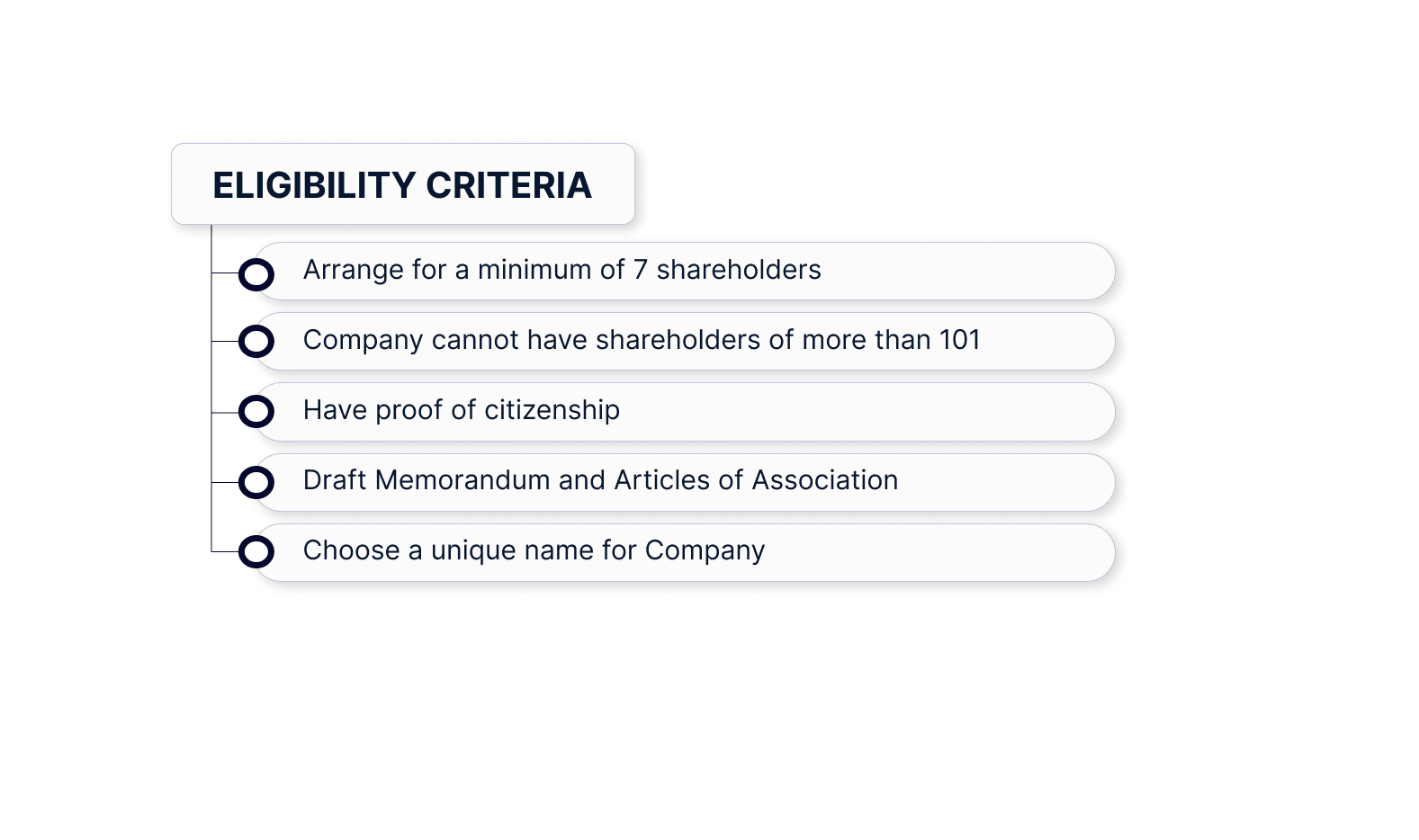Screen dimensions: 1419x840
Task: Click the number 101 in the shareholders limit line
Action: tap(959, 340)
